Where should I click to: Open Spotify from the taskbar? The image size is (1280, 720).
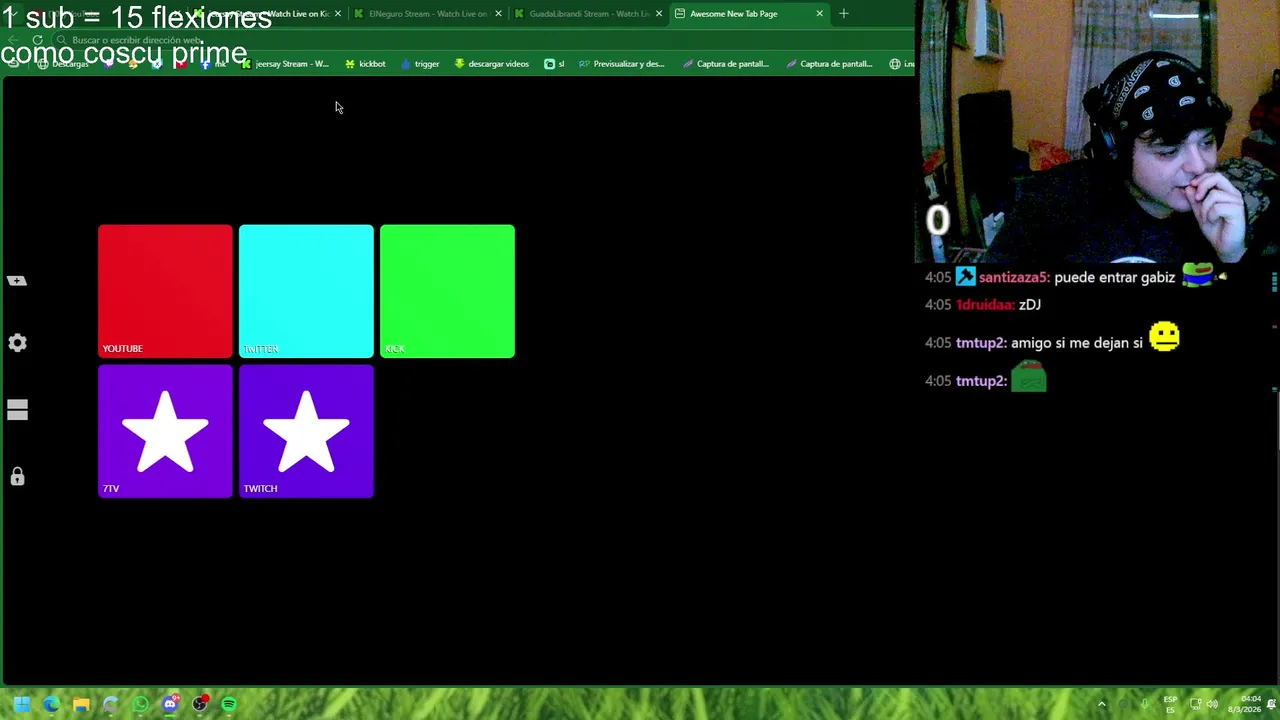pyautogui.click(x=229, y=704)
